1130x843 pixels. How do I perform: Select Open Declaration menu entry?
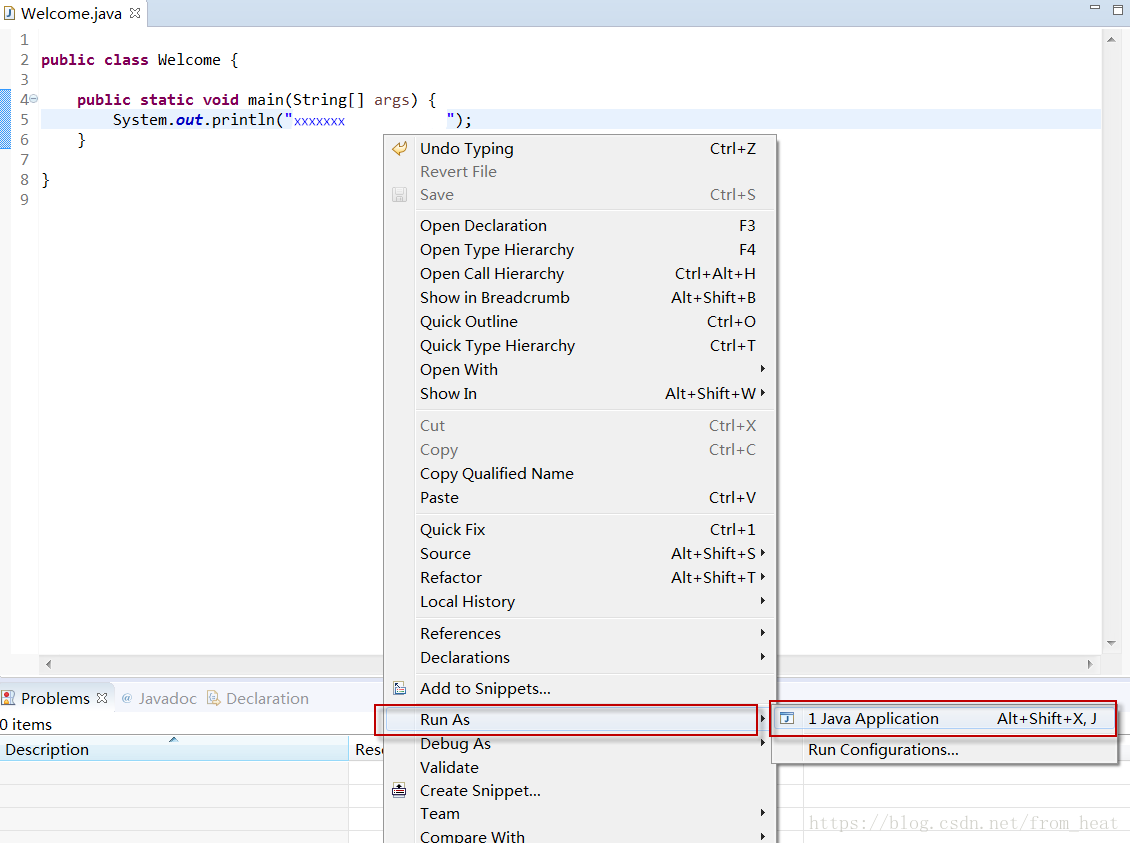[x=582, y=226]
